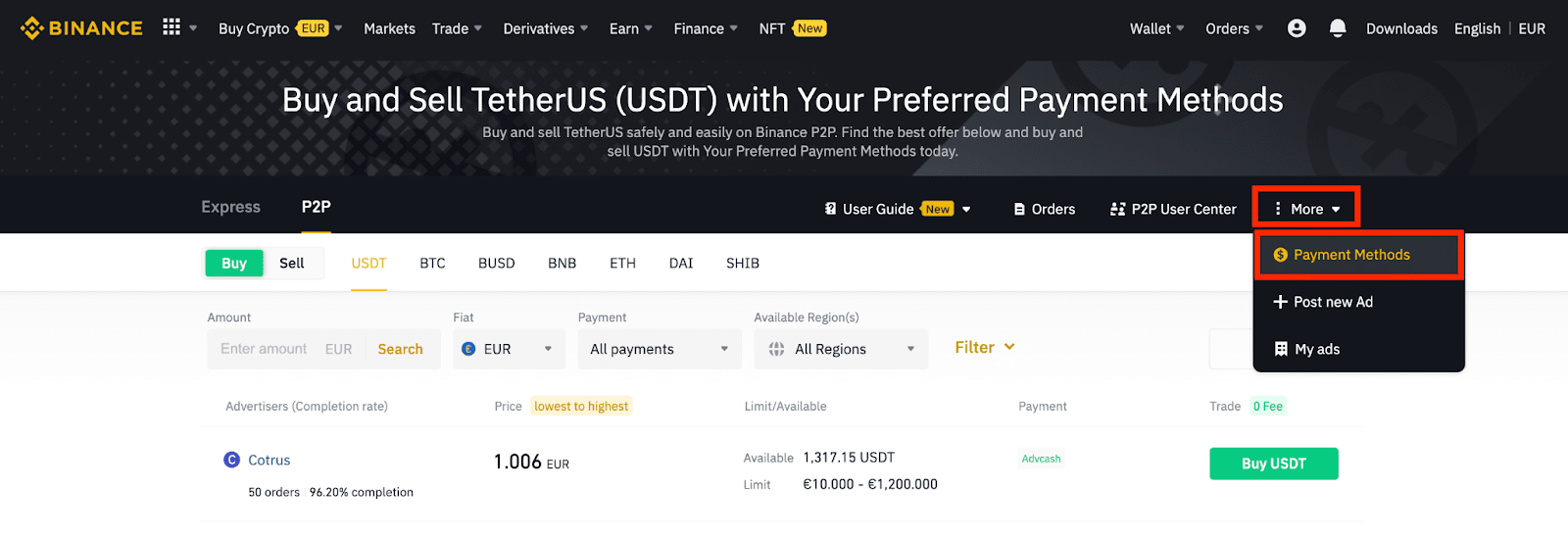Image resolution: width=1568 pixels, height=537 pixels.
Task: Open Cotrus advertiser profile
Action: 269,460
